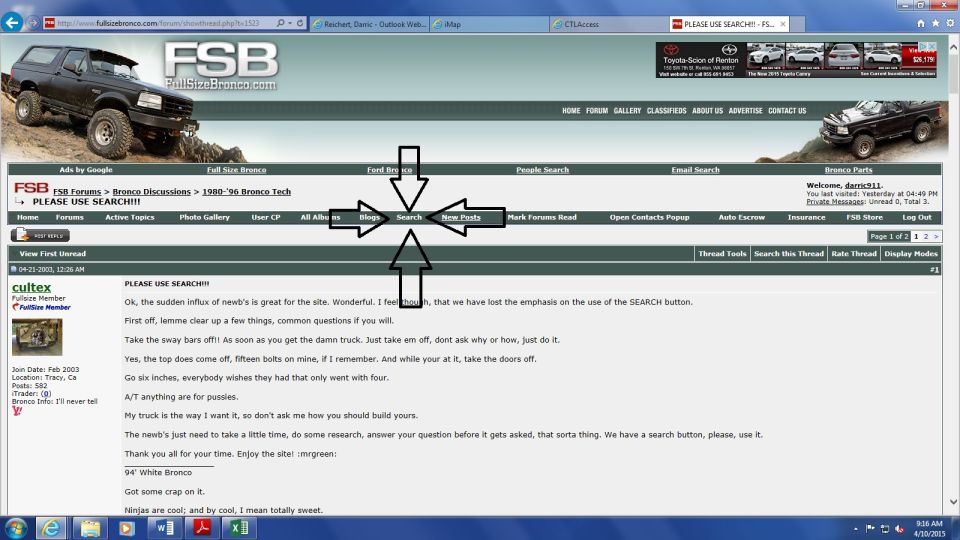Open the Windows Start button
The width and height of the screenshot is (960, 540).
pyautogui.click(x=15, y=528)
